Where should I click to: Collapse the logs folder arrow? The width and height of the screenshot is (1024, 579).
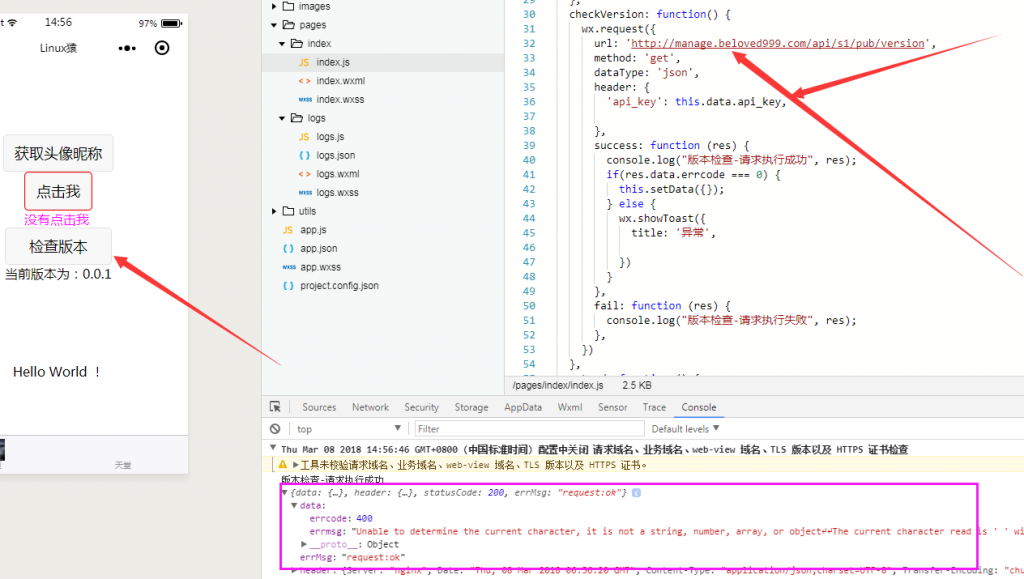pos(282,118)
